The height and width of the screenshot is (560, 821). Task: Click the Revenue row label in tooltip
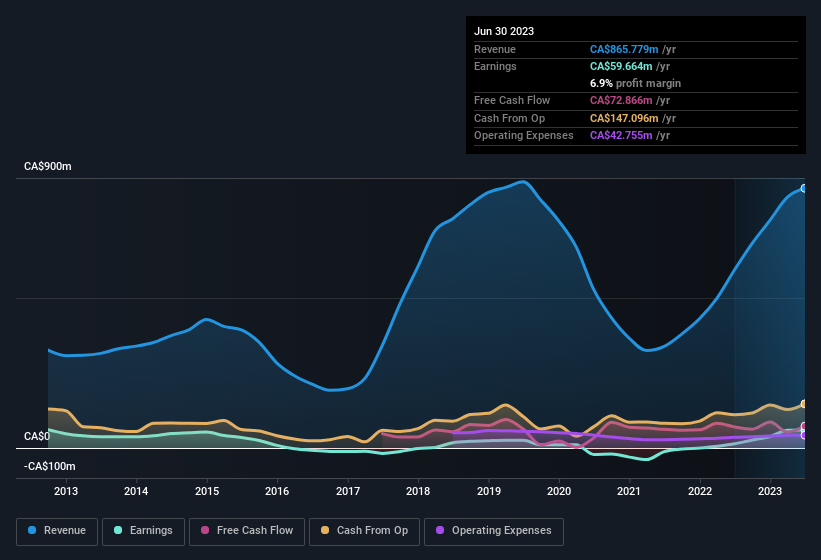click(495, 49)
